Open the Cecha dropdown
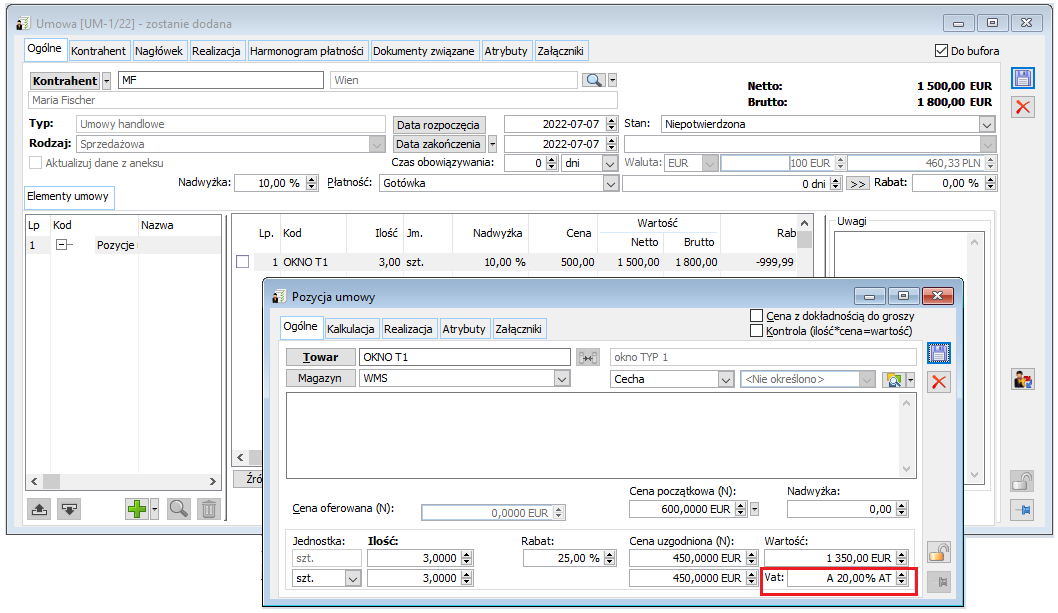 point(725,379)
